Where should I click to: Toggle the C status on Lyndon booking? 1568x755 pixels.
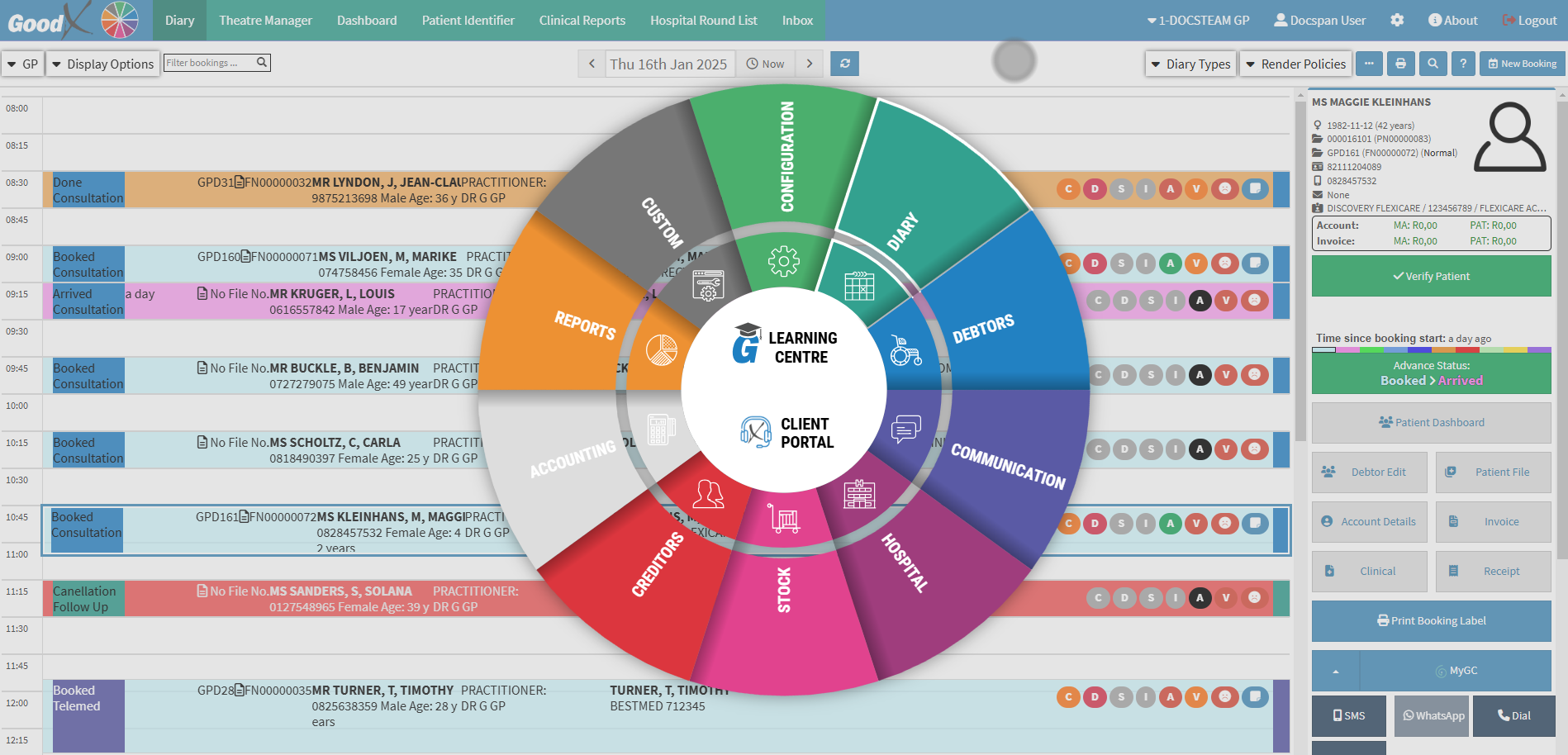pyautogui.click(x=1068, y=189)
